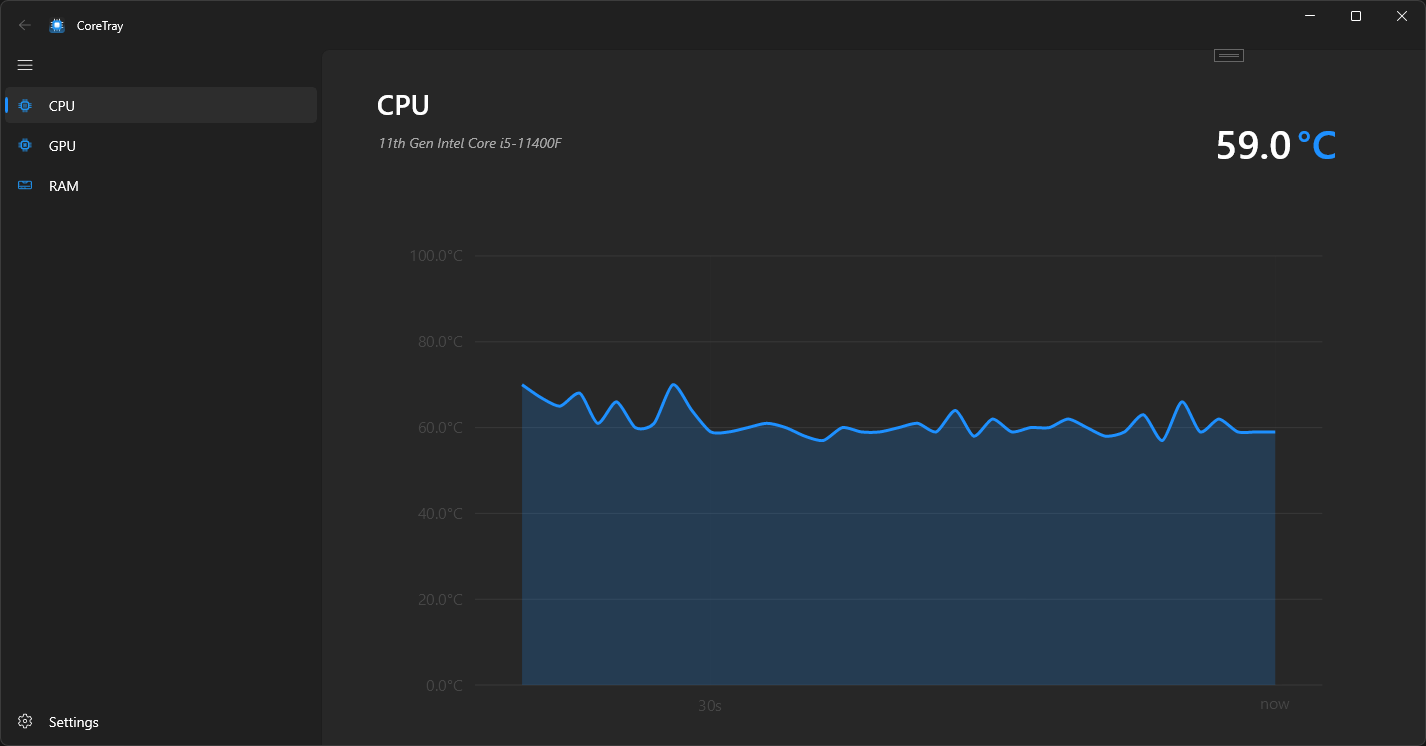
Task: Click the small bar icon above temperature
Action: coord(1228,55)
